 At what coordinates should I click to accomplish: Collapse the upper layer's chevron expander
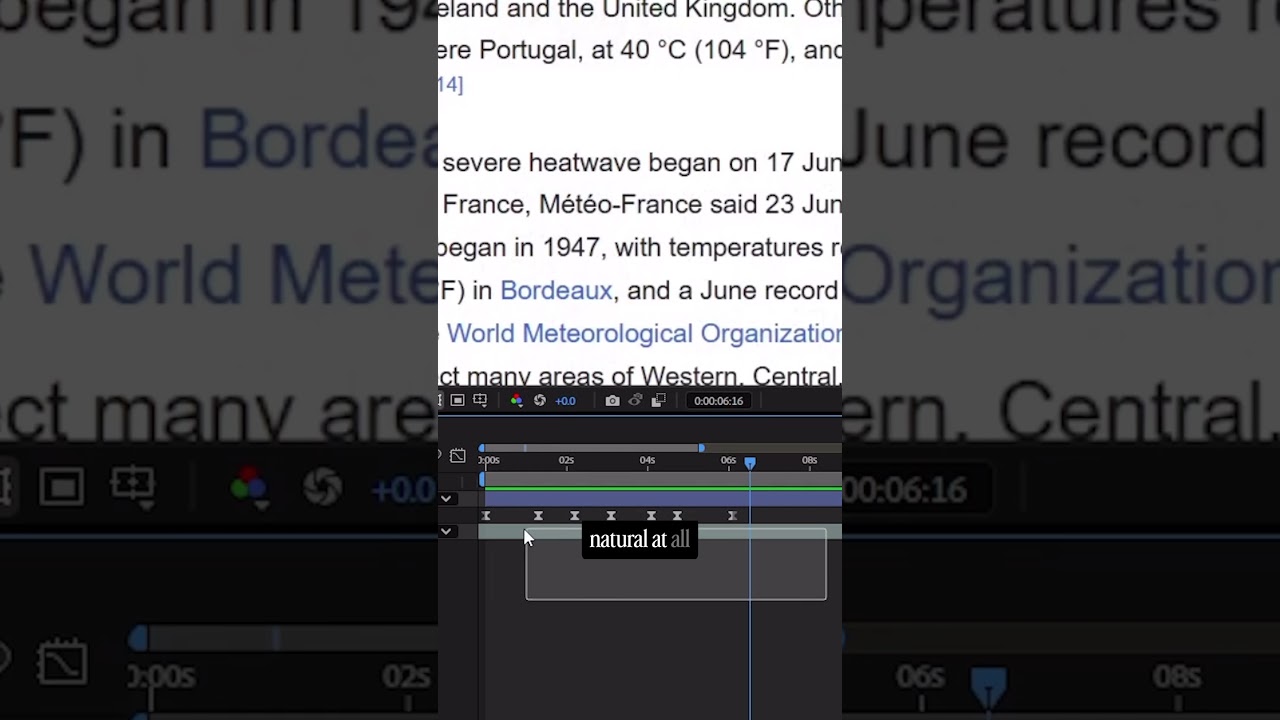[446, 498]
